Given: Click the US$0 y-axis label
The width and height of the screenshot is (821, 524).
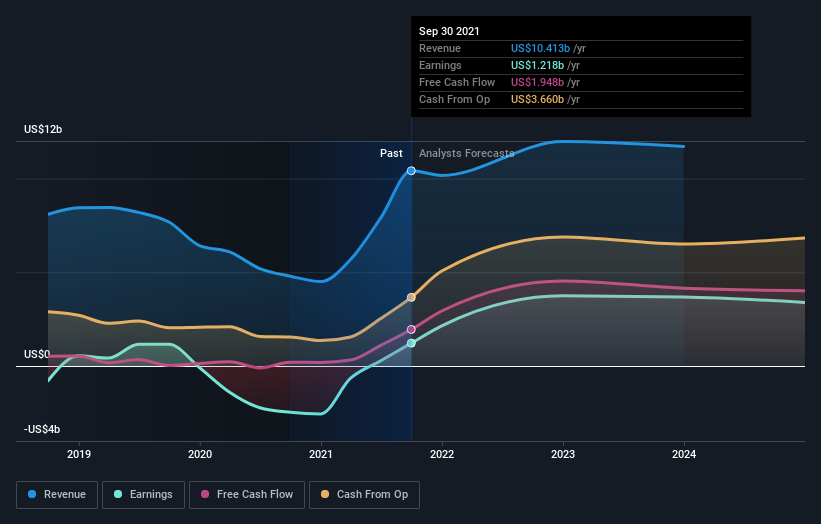Looking at the screenshot, I should click(x=37, y=354).
